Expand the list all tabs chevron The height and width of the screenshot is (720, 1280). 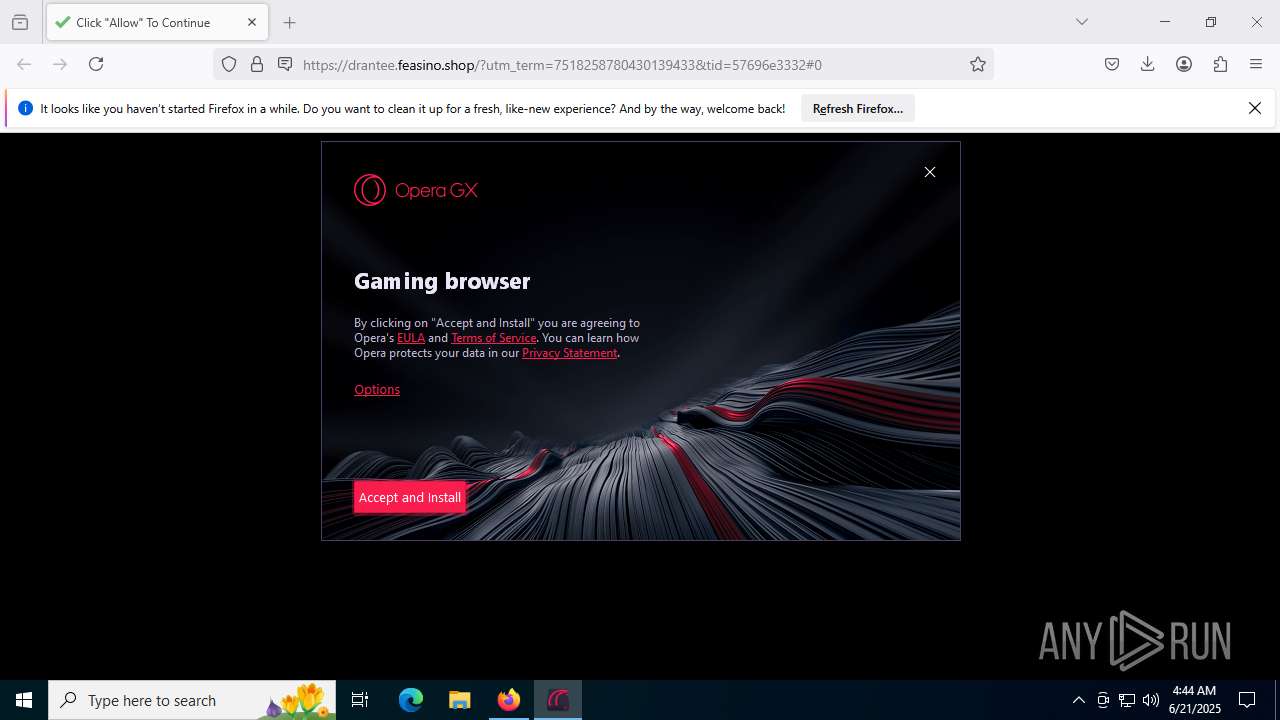(x=1082, y=22)
